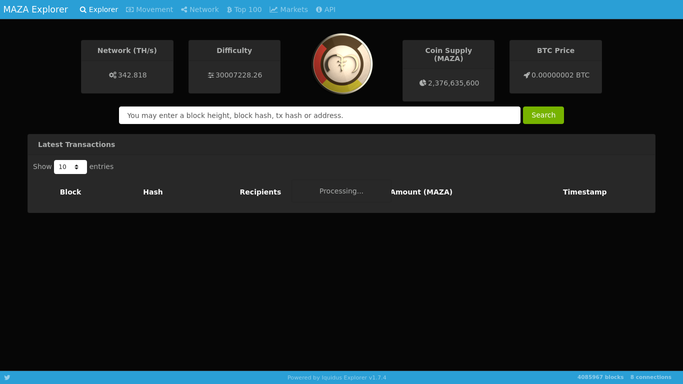
Task: Click the Top 100 bitcoin icon
Action: 229,10
